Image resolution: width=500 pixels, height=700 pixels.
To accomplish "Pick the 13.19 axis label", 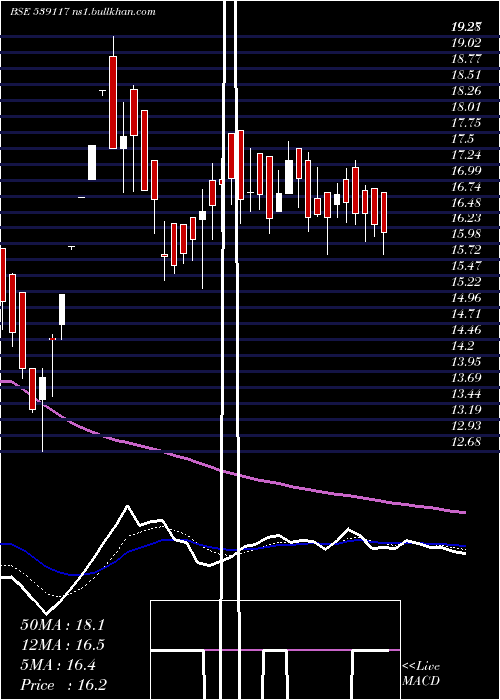I will [x=466, y=410].
